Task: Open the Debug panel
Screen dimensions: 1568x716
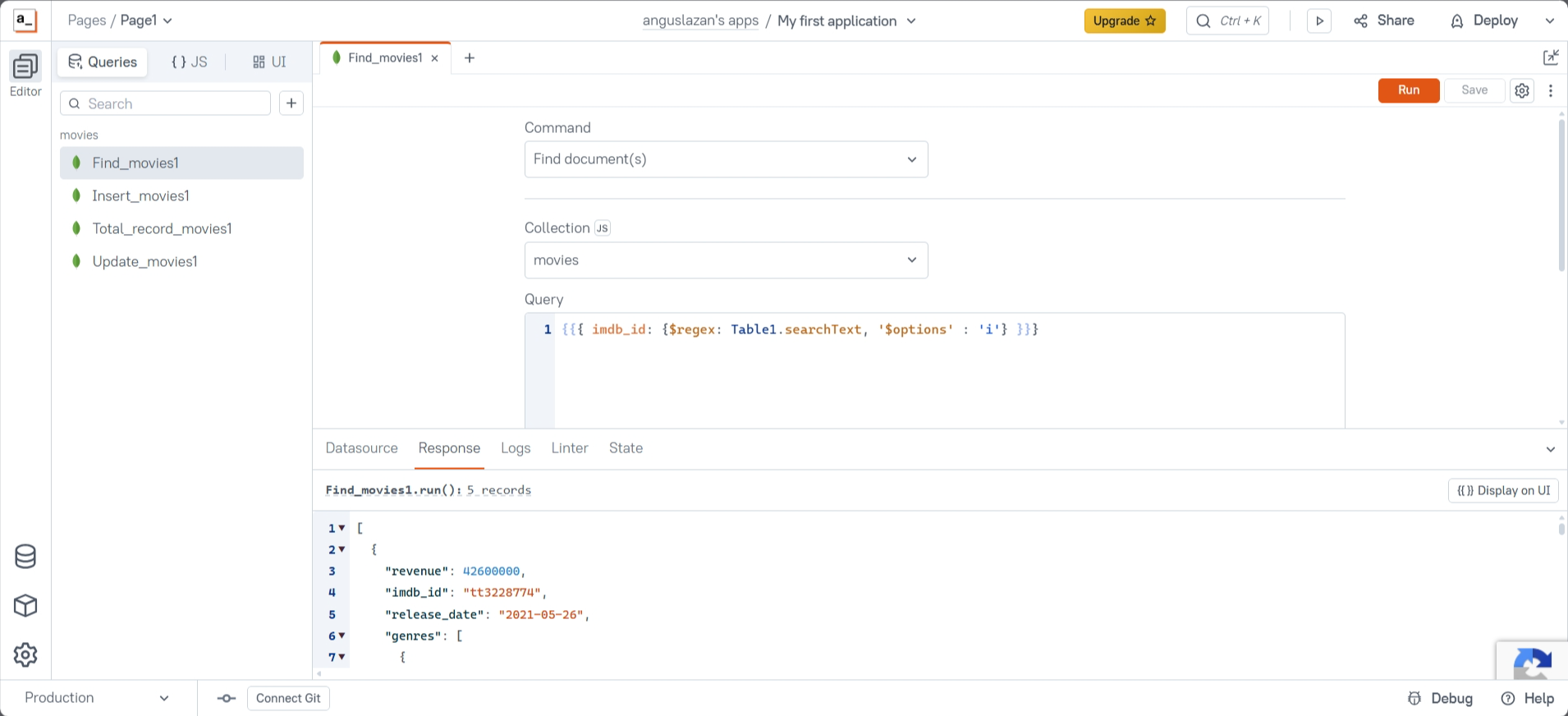Action: tap(1441, 699)
